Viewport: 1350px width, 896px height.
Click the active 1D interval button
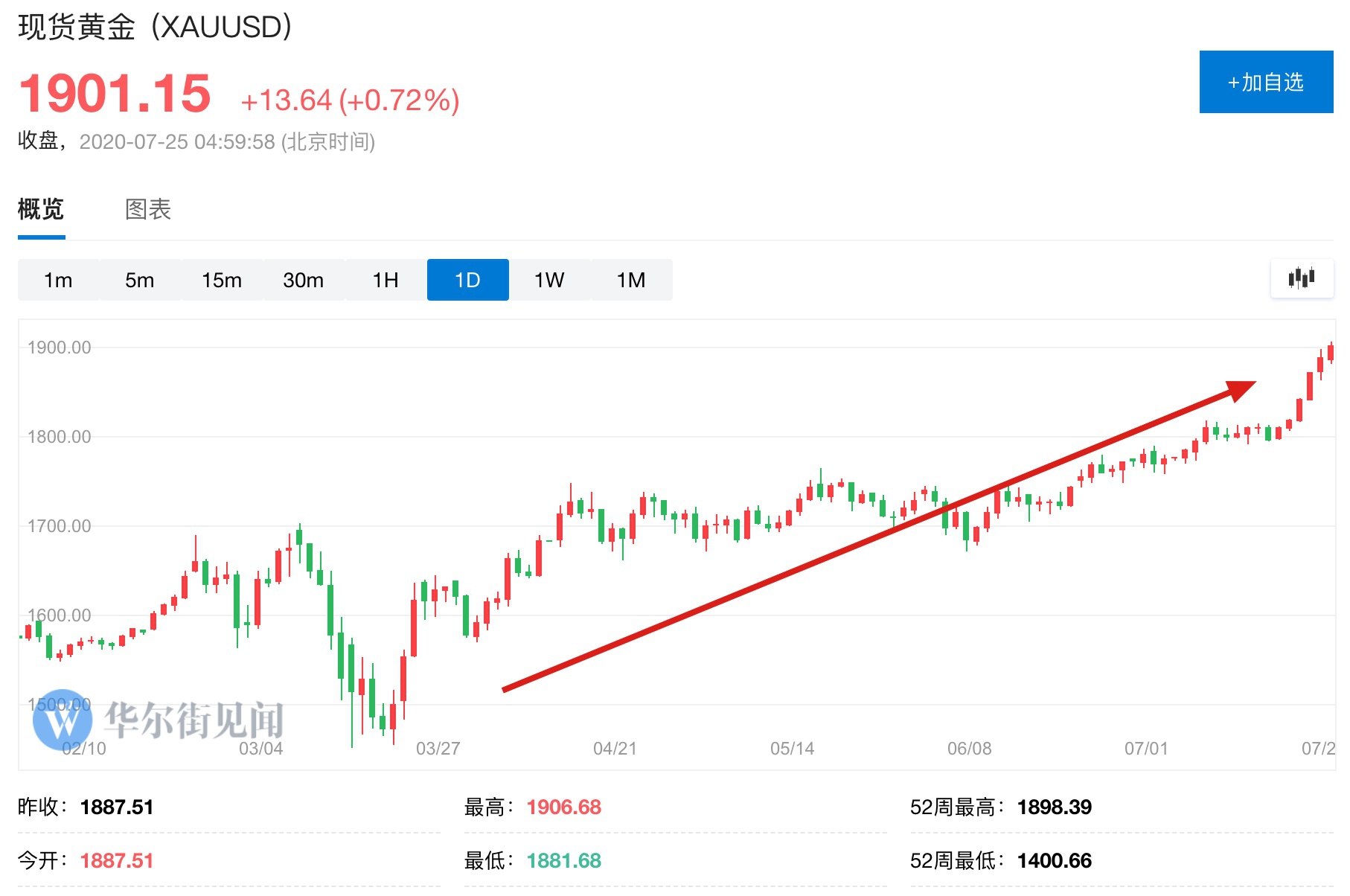pos(467,280)
